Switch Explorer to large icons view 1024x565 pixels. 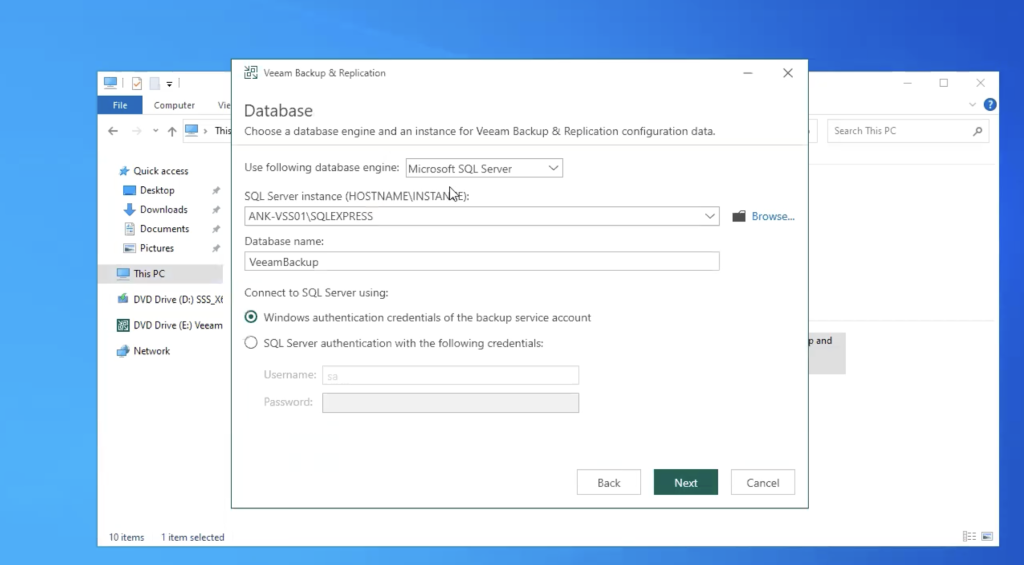coord(987,536)
